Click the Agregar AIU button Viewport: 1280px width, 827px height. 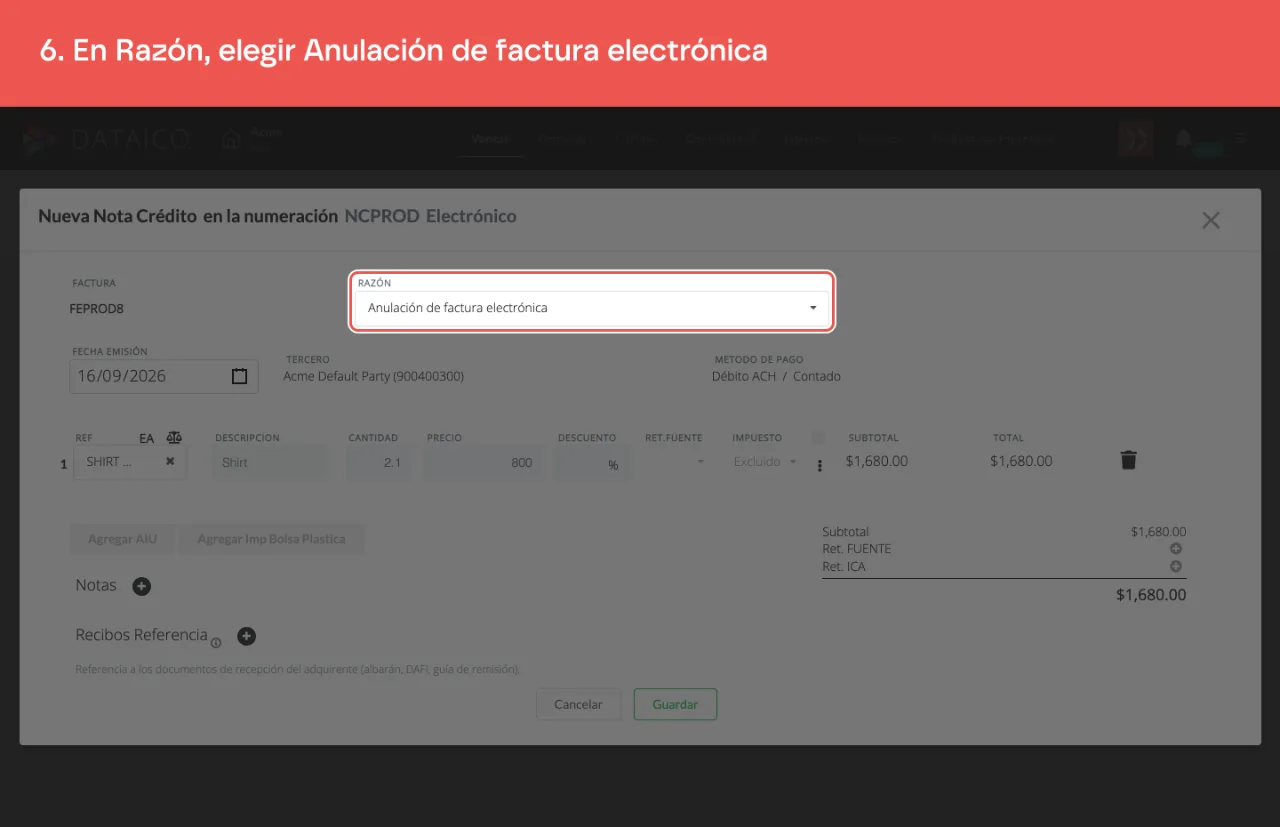coord(123,539)
